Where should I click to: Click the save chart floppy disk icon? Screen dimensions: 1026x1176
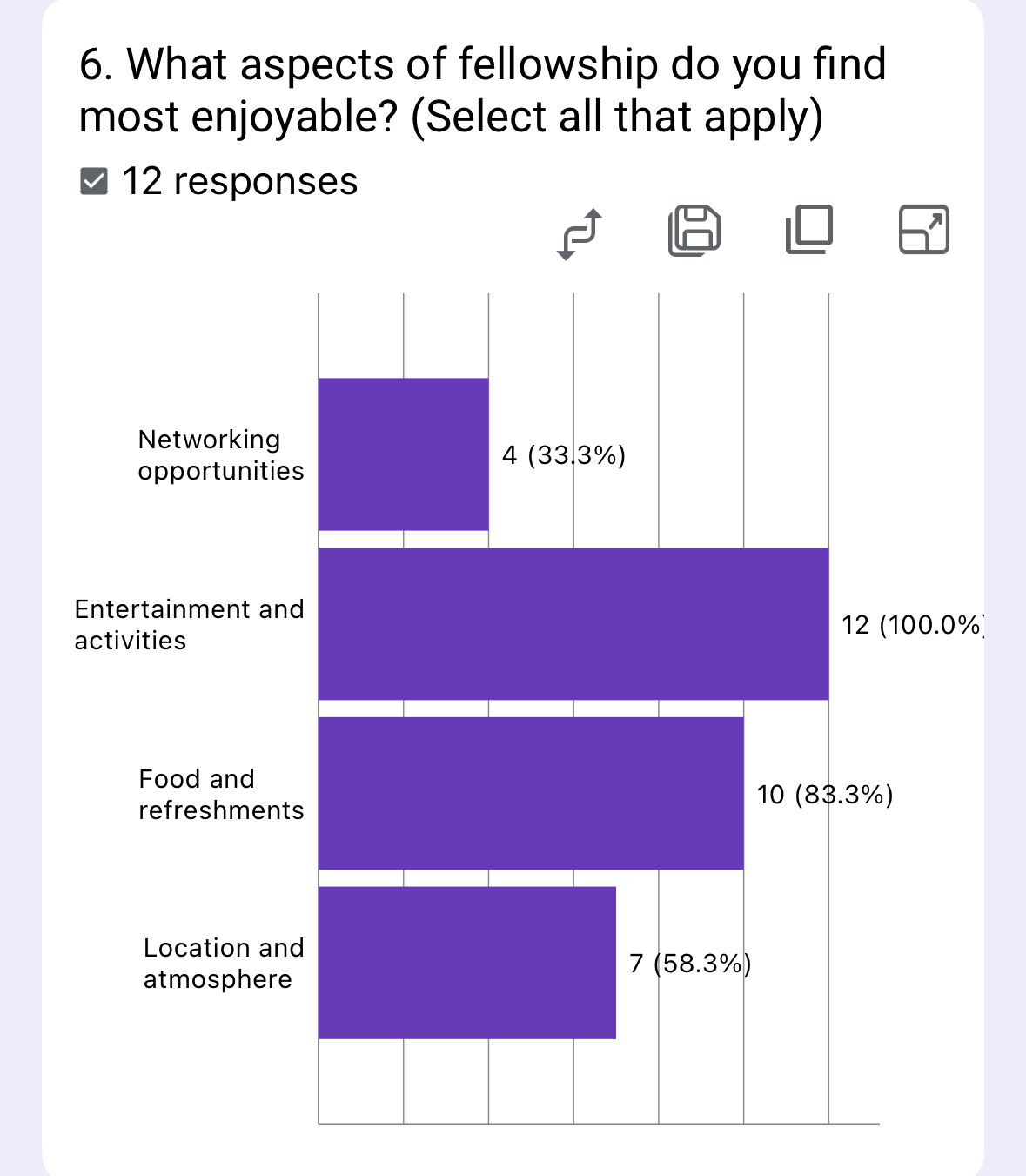coord(694,231)
